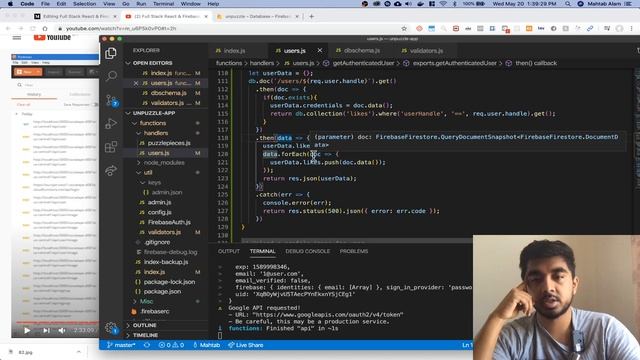Screen dimensions: 640x360
Task: Open package.json in the file tree
Action: 162,291
